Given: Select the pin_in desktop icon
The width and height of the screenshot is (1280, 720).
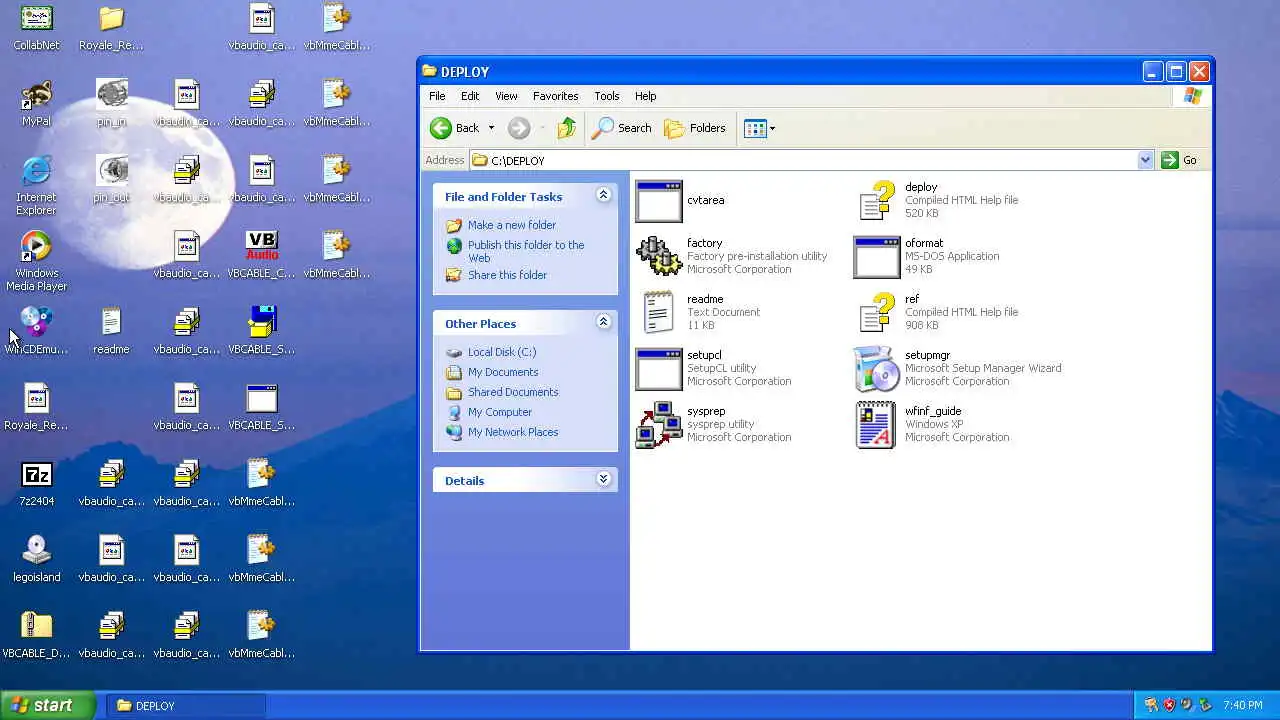Looking at the screenshot, I should click(x=111, y=103).
